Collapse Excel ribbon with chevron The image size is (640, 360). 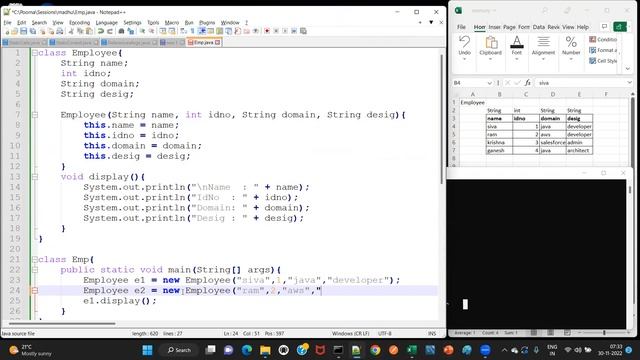tap(628, 69)
